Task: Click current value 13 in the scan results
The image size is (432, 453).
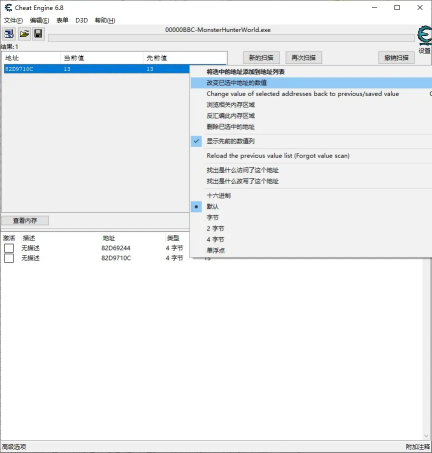Action: 67,69
